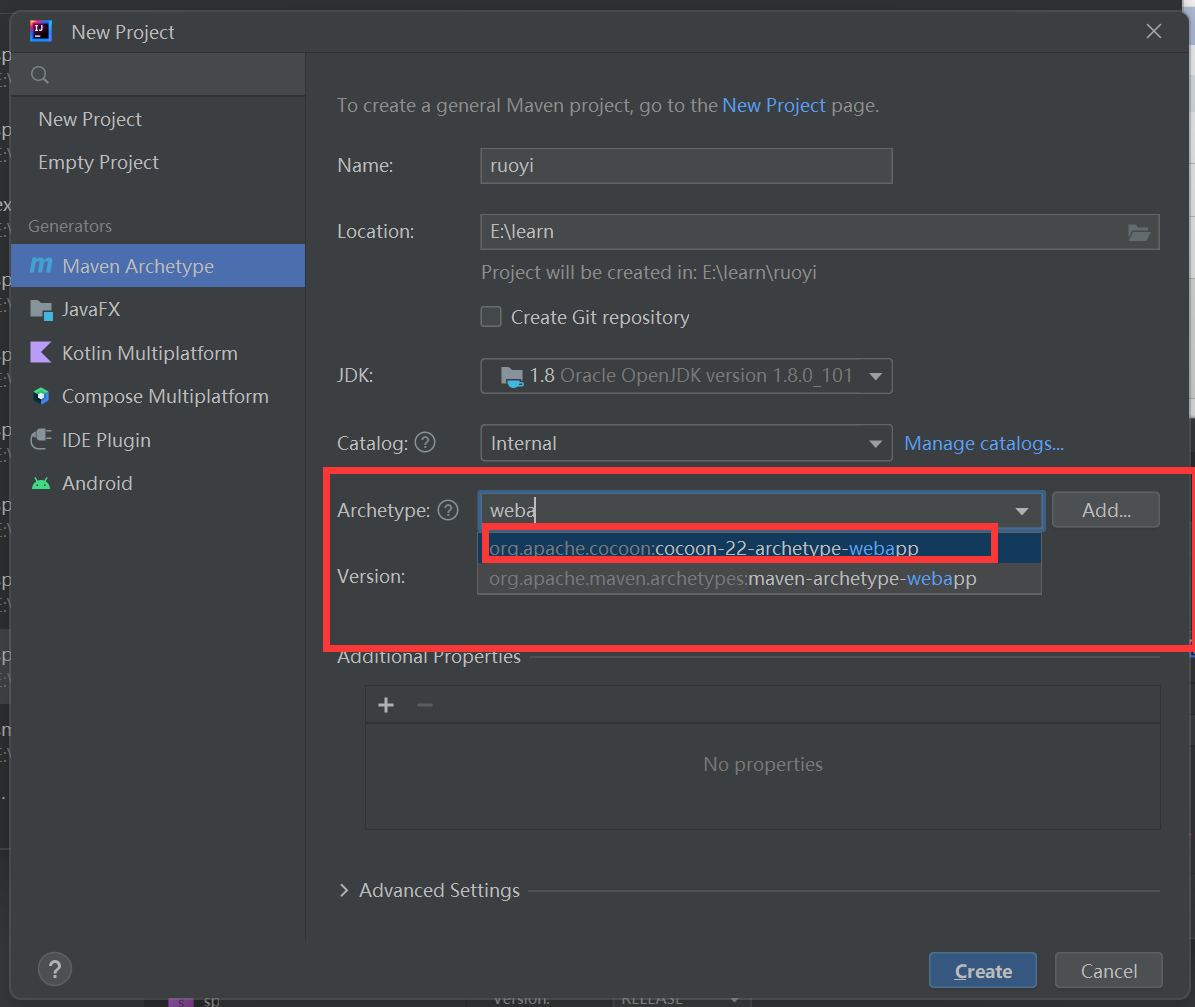The image size is (1195, 1007).
Task: Select IDE Plugin generator
Action: tap(158, 440)
